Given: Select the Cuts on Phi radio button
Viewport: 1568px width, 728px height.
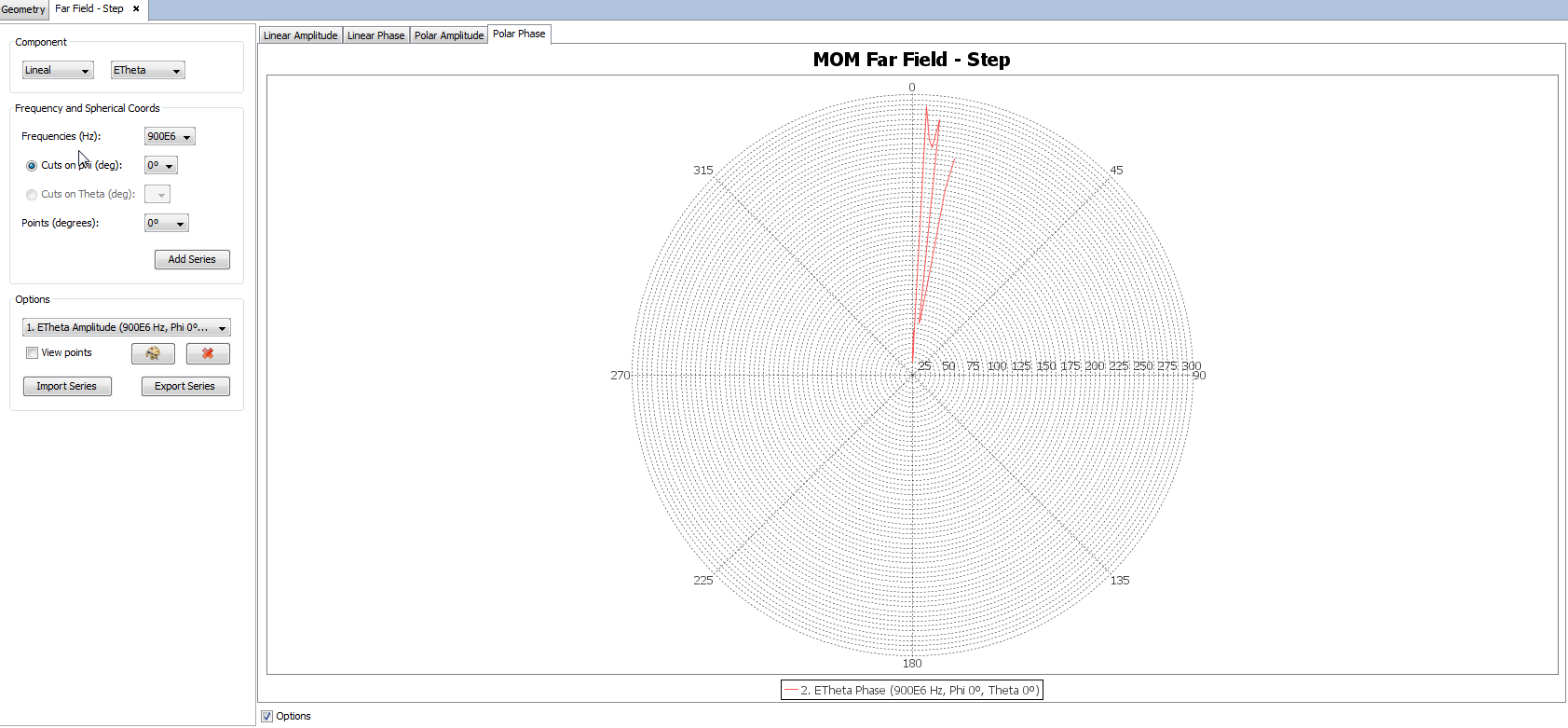Looking at the screenshot, I should (x=32, y=166).
